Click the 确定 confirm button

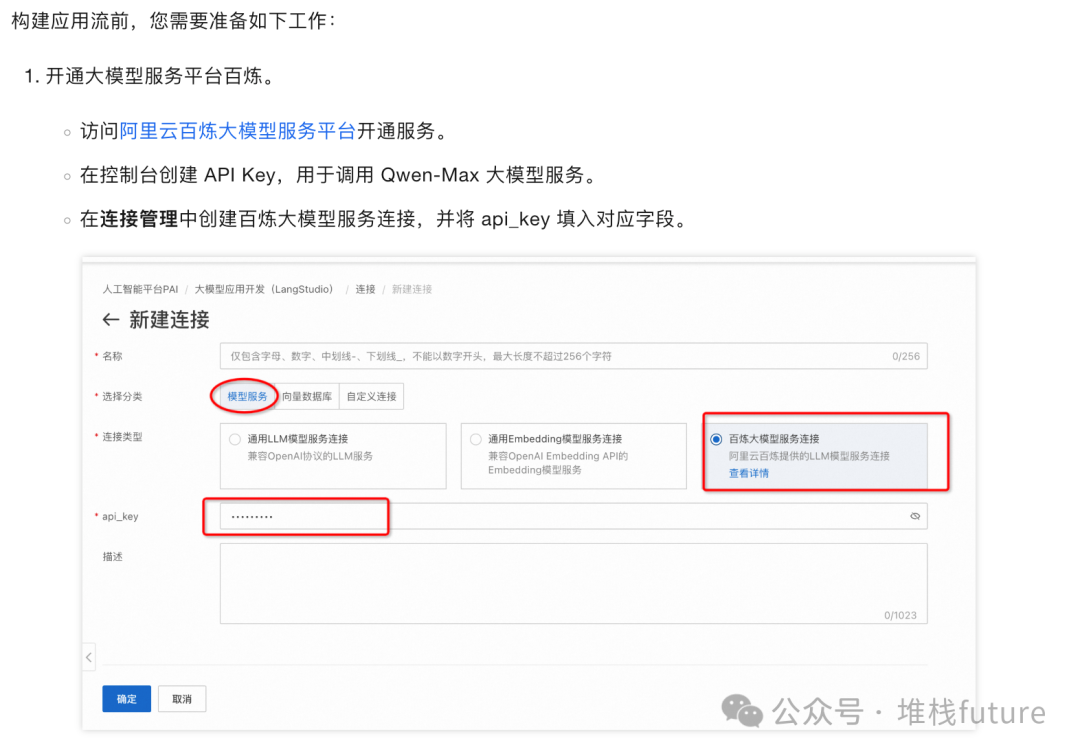127,699
